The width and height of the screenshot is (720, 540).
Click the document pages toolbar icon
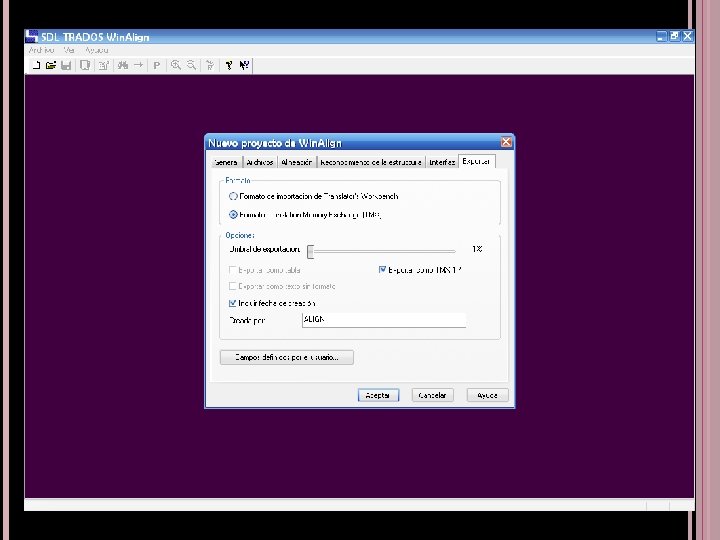(85, 65)
